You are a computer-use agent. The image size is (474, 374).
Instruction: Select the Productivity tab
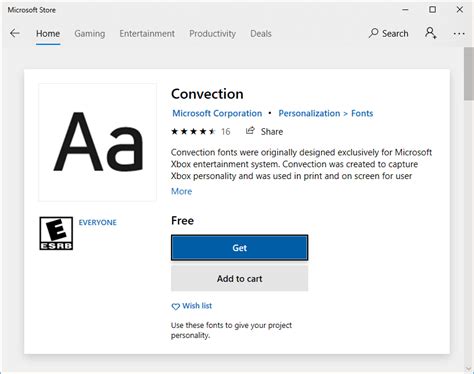click(x=212, y=34)
